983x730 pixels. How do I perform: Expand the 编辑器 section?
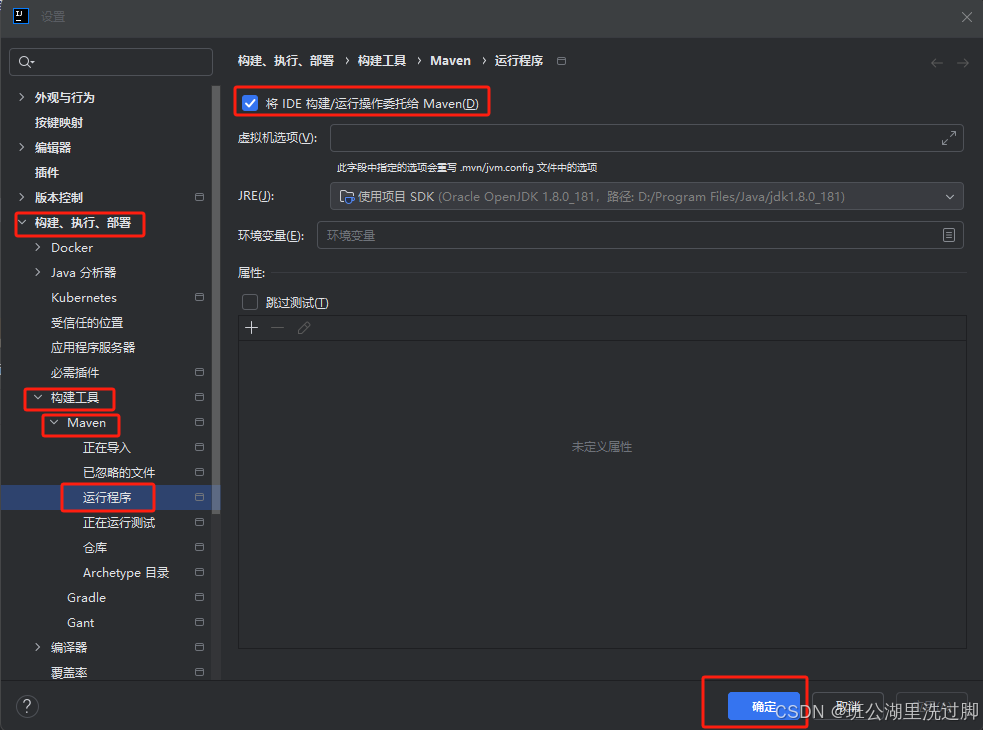coord(22,147)
